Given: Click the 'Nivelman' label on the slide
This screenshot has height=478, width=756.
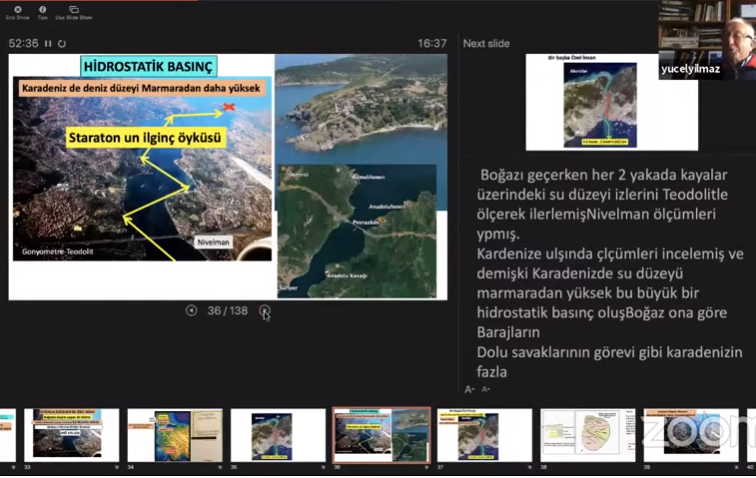Looking at the screenshot, I should pos(214,242).
